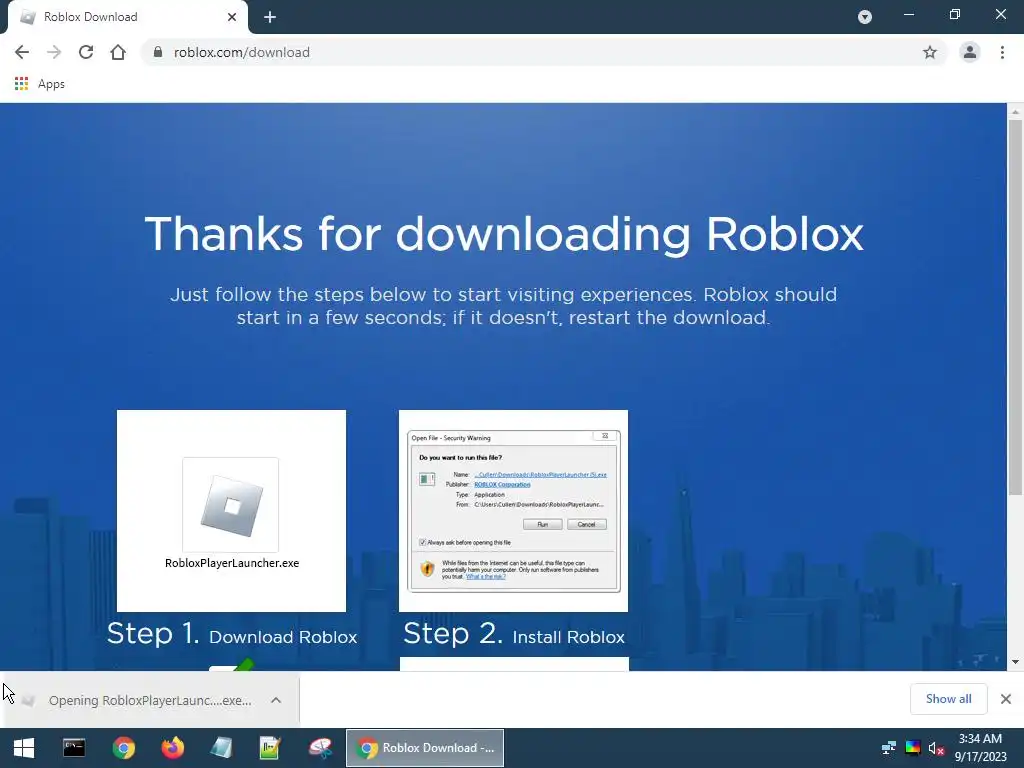Click the RobloxPlayerLauncher.exe step 1 thumbnail
This screenshot has height=768, width=1024.
tap(231, 511)
